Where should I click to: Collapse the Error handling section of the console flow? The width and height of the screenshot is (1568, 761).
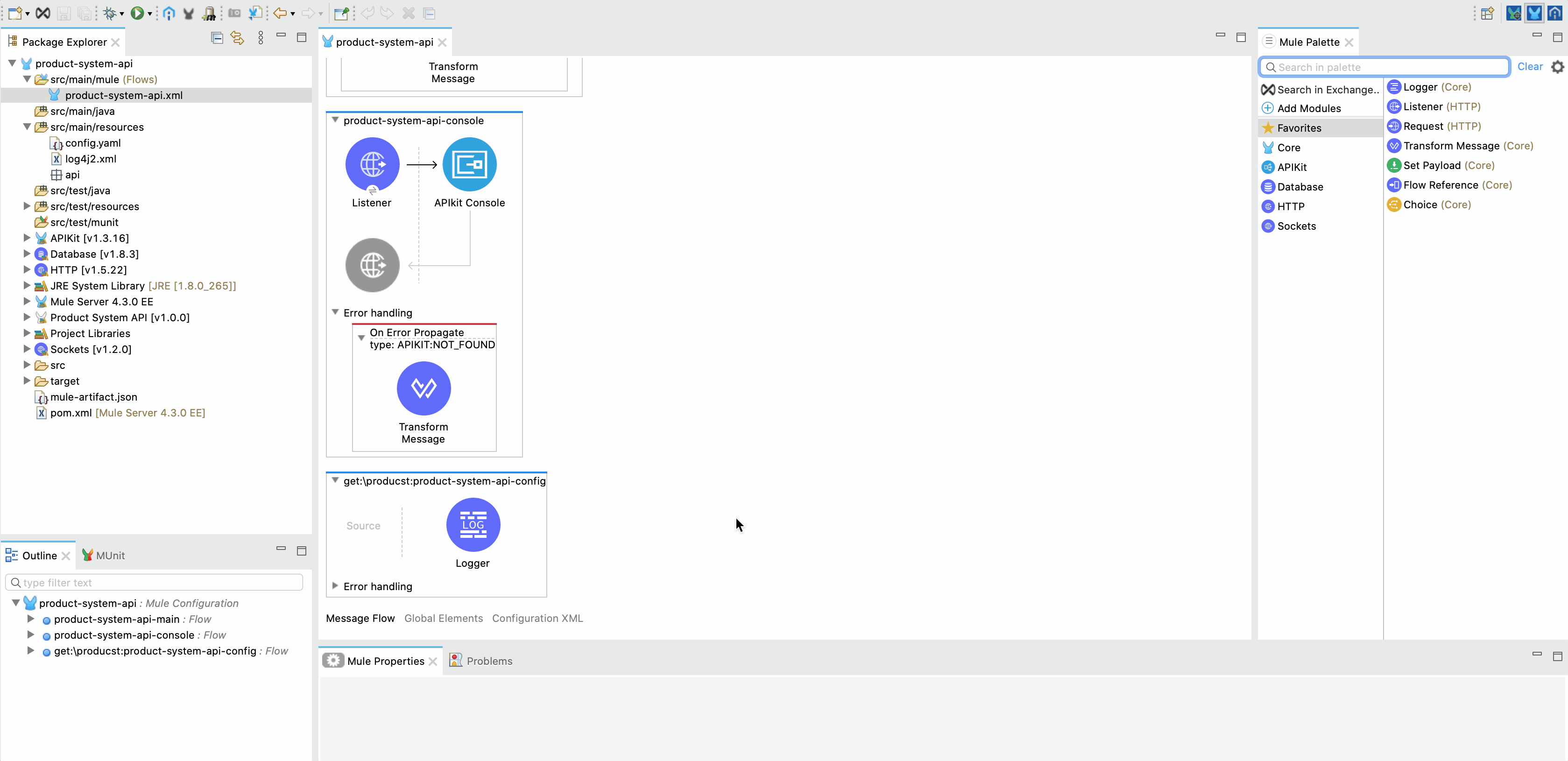pyautogui.click(x=335, y=312)
